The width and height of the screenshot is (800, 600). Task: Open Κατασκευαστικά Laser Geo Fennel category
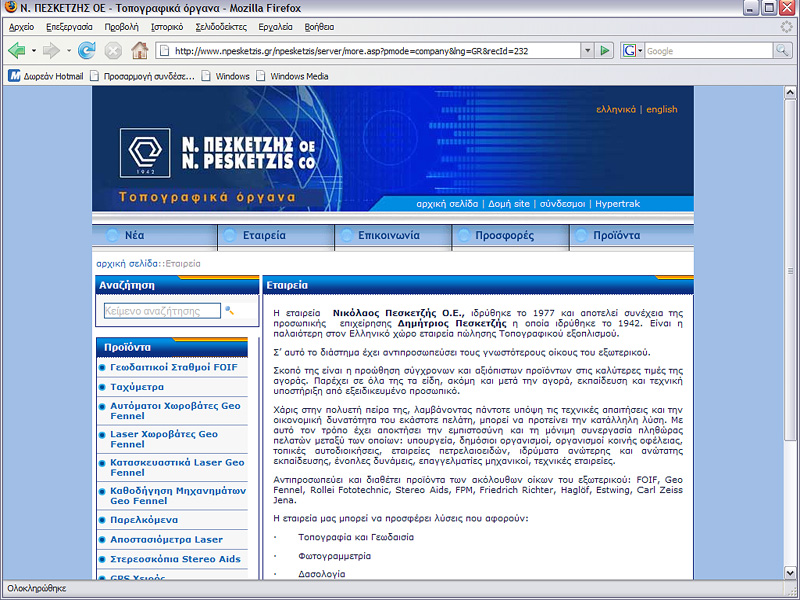pos(178,467)
